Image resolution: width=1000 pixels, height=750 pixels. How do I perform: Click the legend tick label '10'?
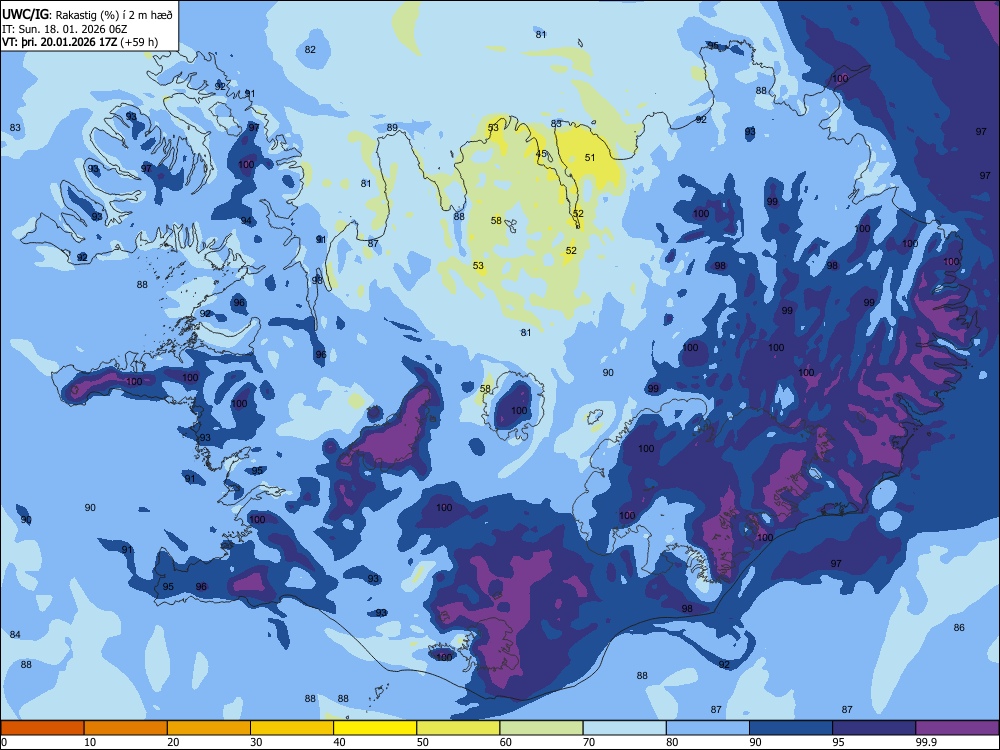(90, 742)
